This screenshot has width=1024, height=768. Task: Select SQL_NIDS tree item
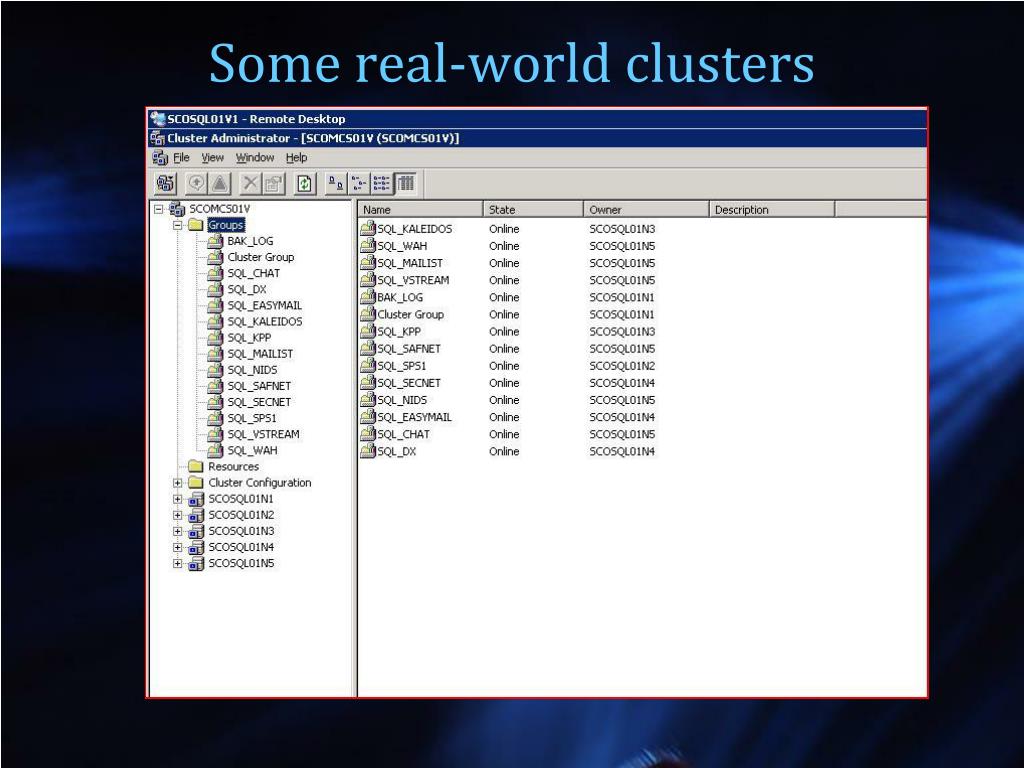point(252,370)
